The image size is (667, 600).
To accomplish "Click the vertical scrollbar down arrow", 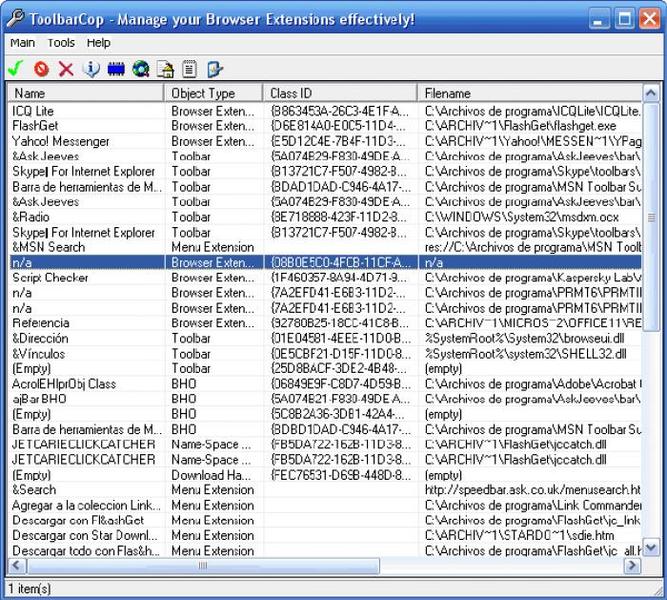I will 650,547.
